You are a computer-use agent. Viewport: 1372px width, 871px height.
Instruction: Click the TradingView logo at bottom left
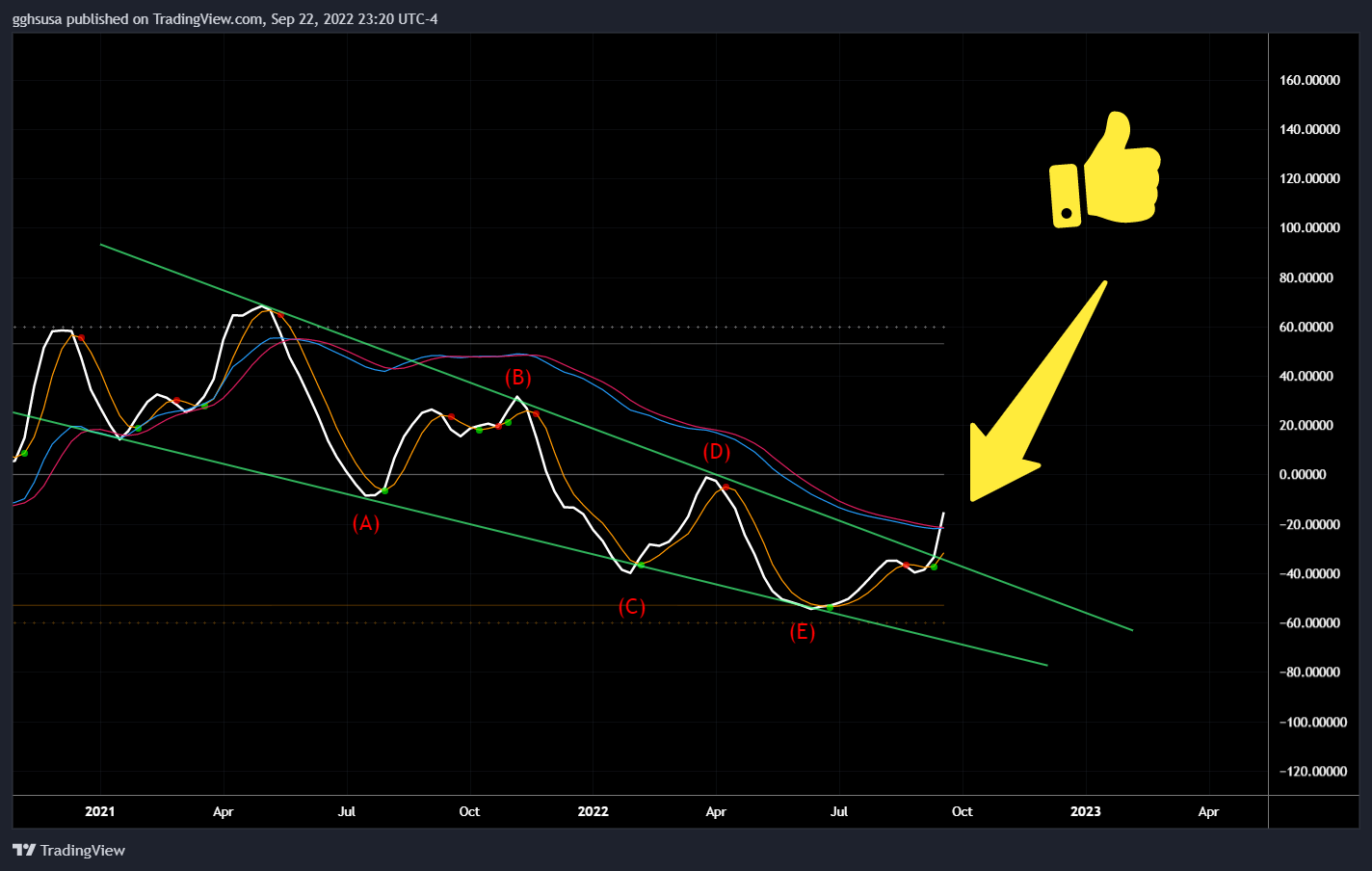coord(68,850)
